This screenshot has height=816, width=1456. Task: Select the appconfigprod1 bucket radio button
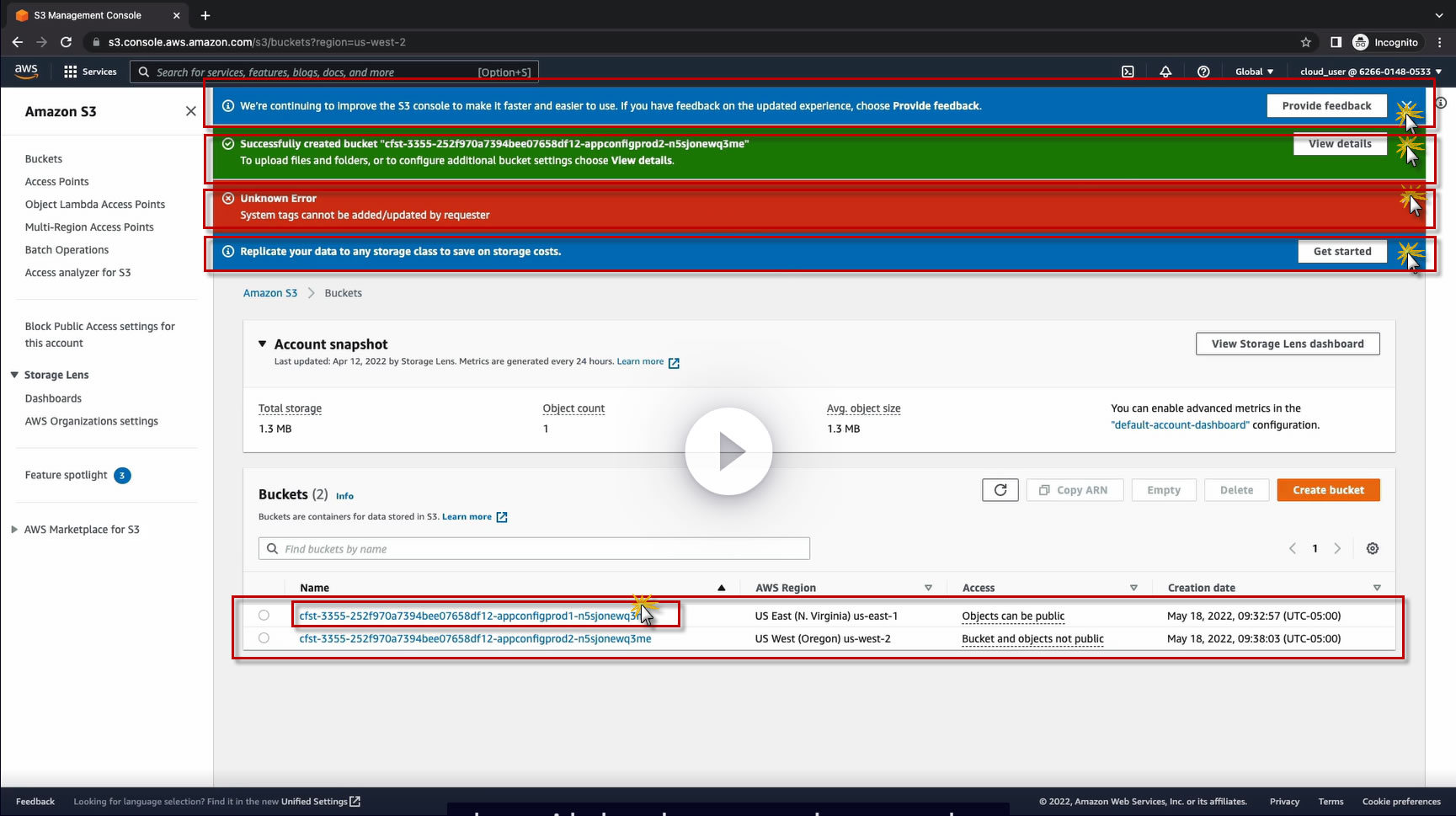[264, 616]
